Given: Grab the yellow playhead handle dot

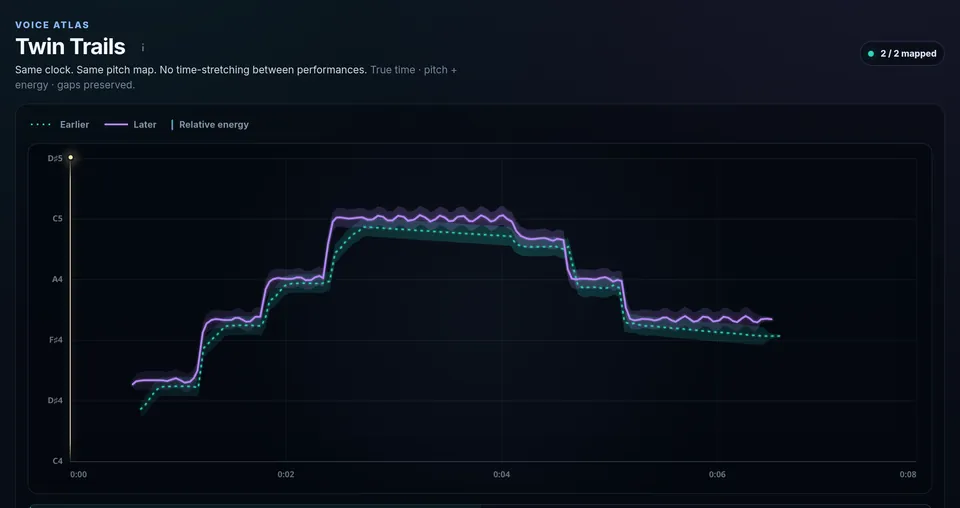Looking at the screenshot, I should [x=70, y=157].
